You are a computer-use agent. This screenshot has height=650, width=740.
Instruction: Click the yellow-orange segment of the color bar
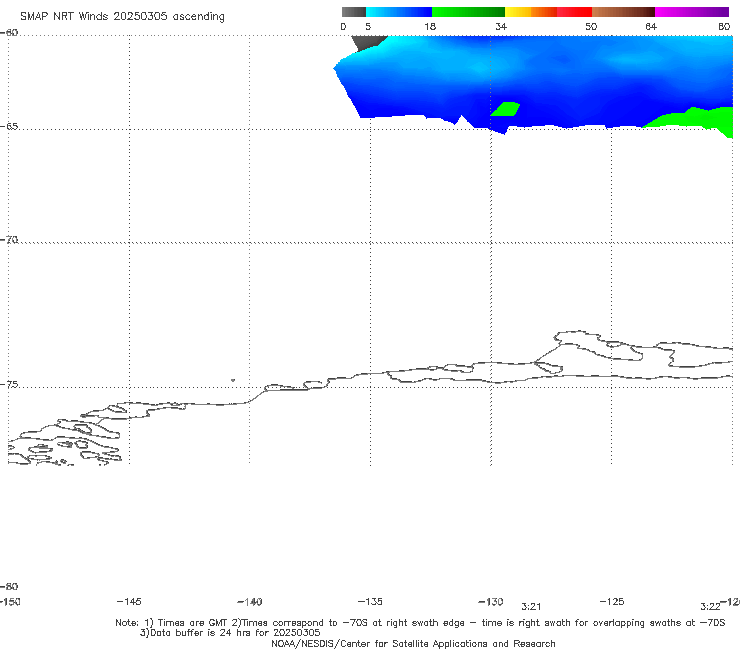(530, 12)
